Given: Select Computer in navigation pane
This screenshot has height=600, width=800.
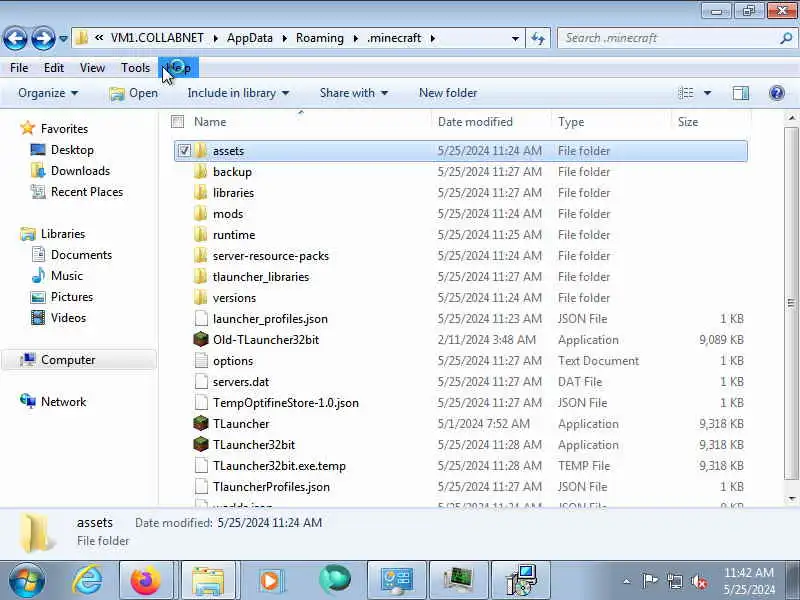Looking at the screenshot, I should [x=79, y=360].
